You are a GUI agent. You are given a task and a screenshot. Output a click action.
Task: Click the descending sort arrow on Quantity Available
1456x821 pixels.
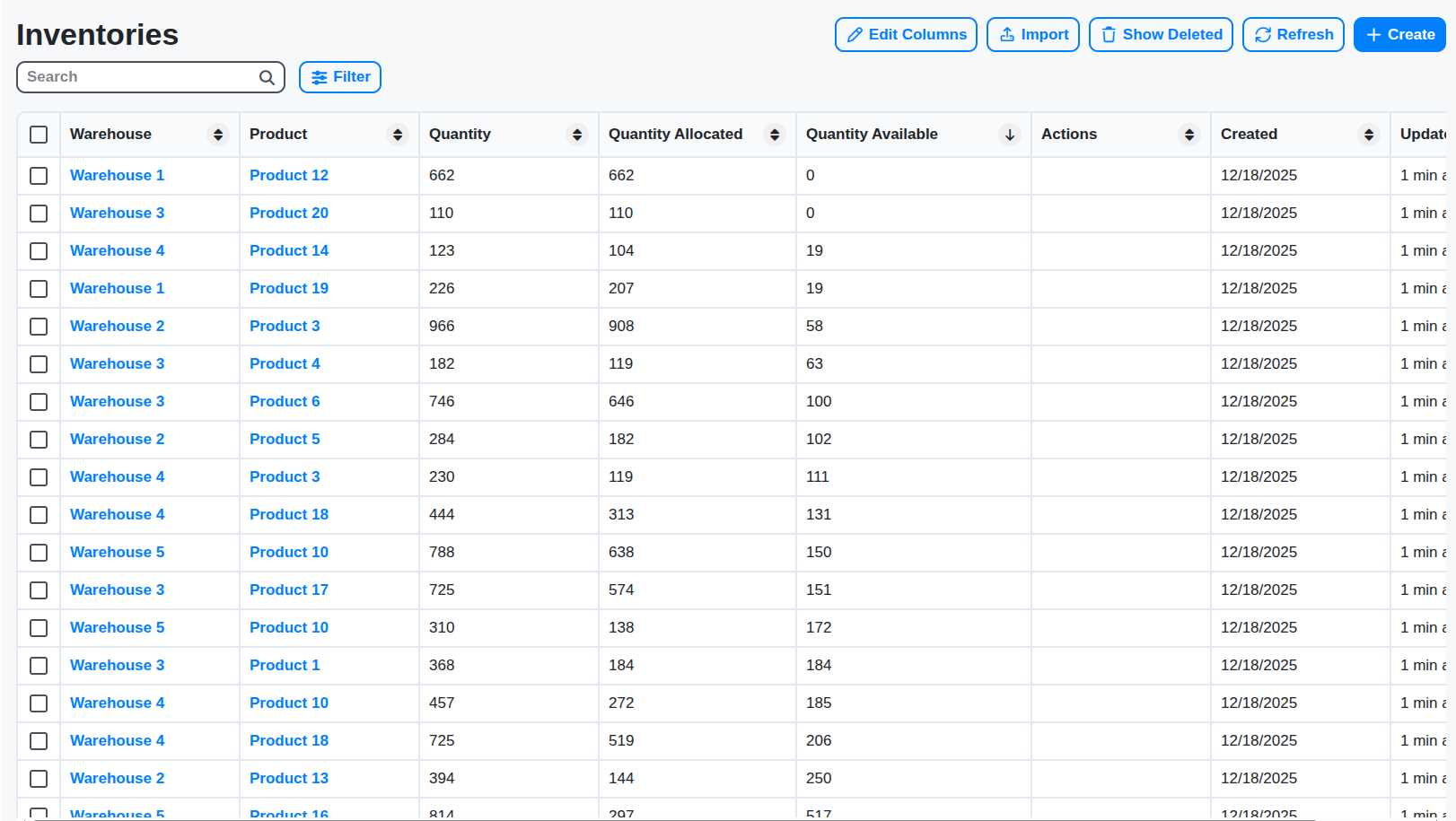(1010, 135)
